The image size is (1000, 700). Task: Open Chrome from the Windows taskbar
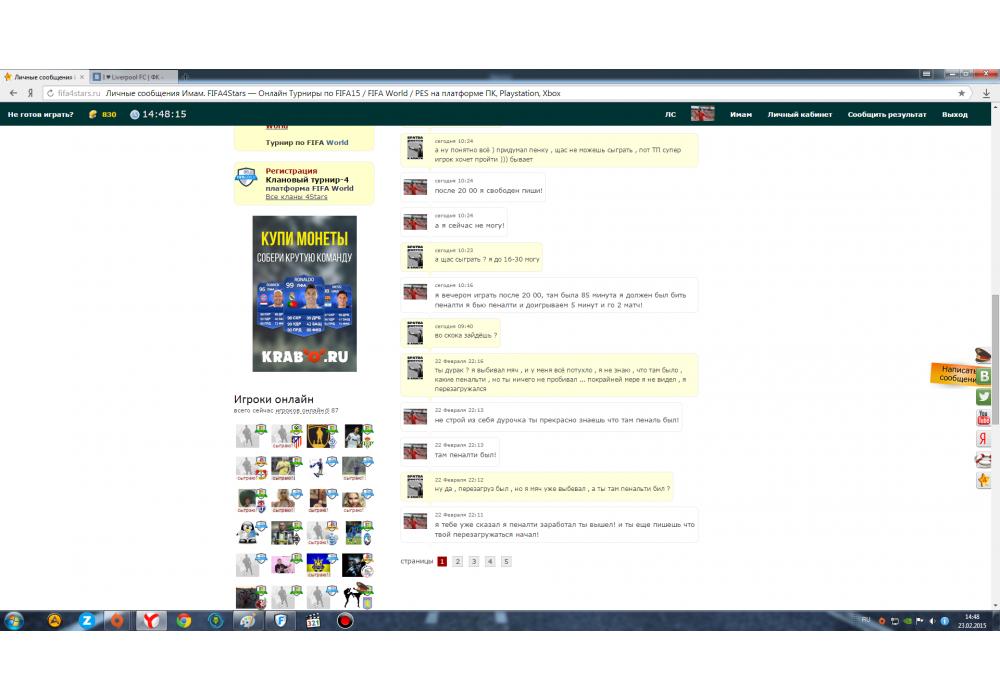(184, 620)
